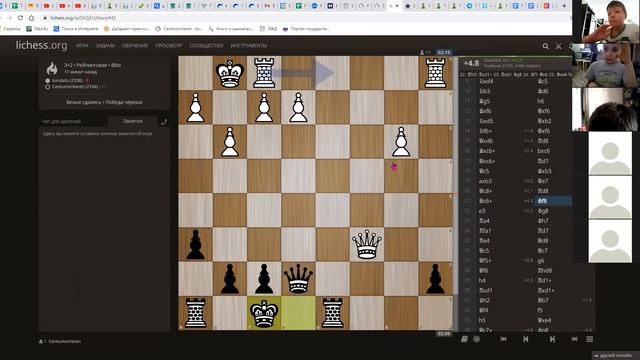
Task: Select black move g6 in move list
Action: 541,260
